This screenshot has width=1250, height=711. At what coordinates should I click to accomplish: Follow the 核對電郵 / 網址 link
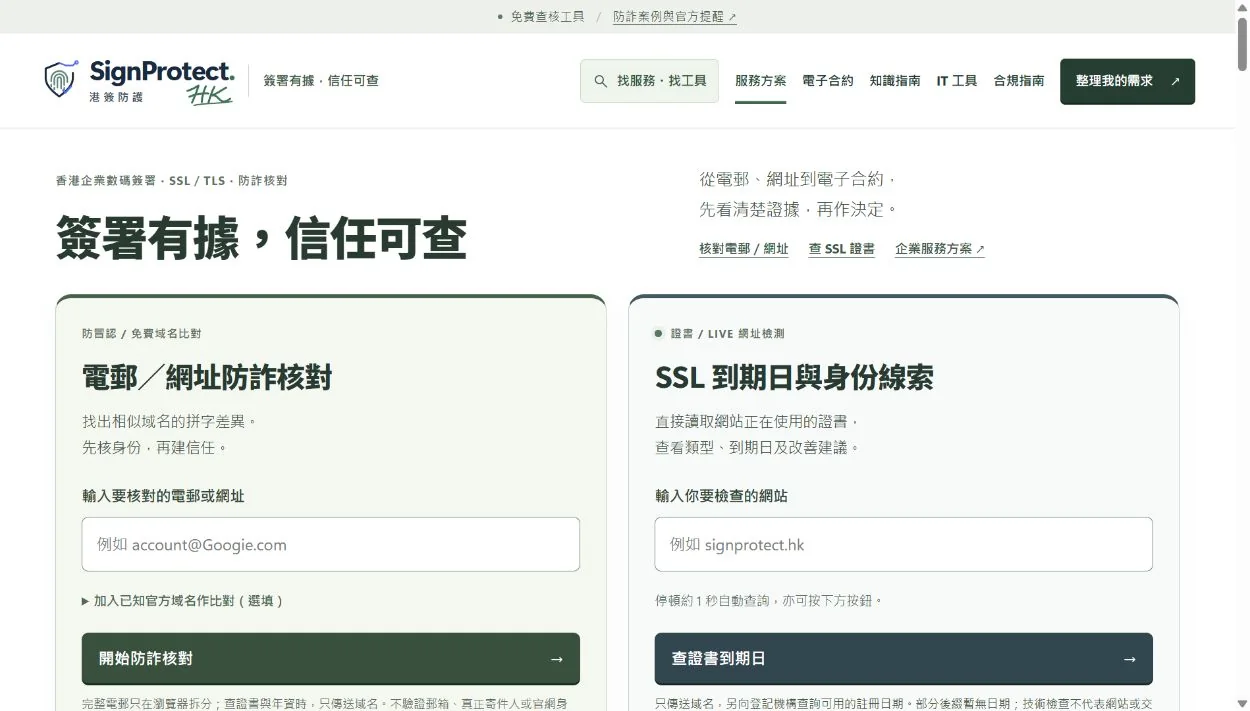click(x=744, y=249)
